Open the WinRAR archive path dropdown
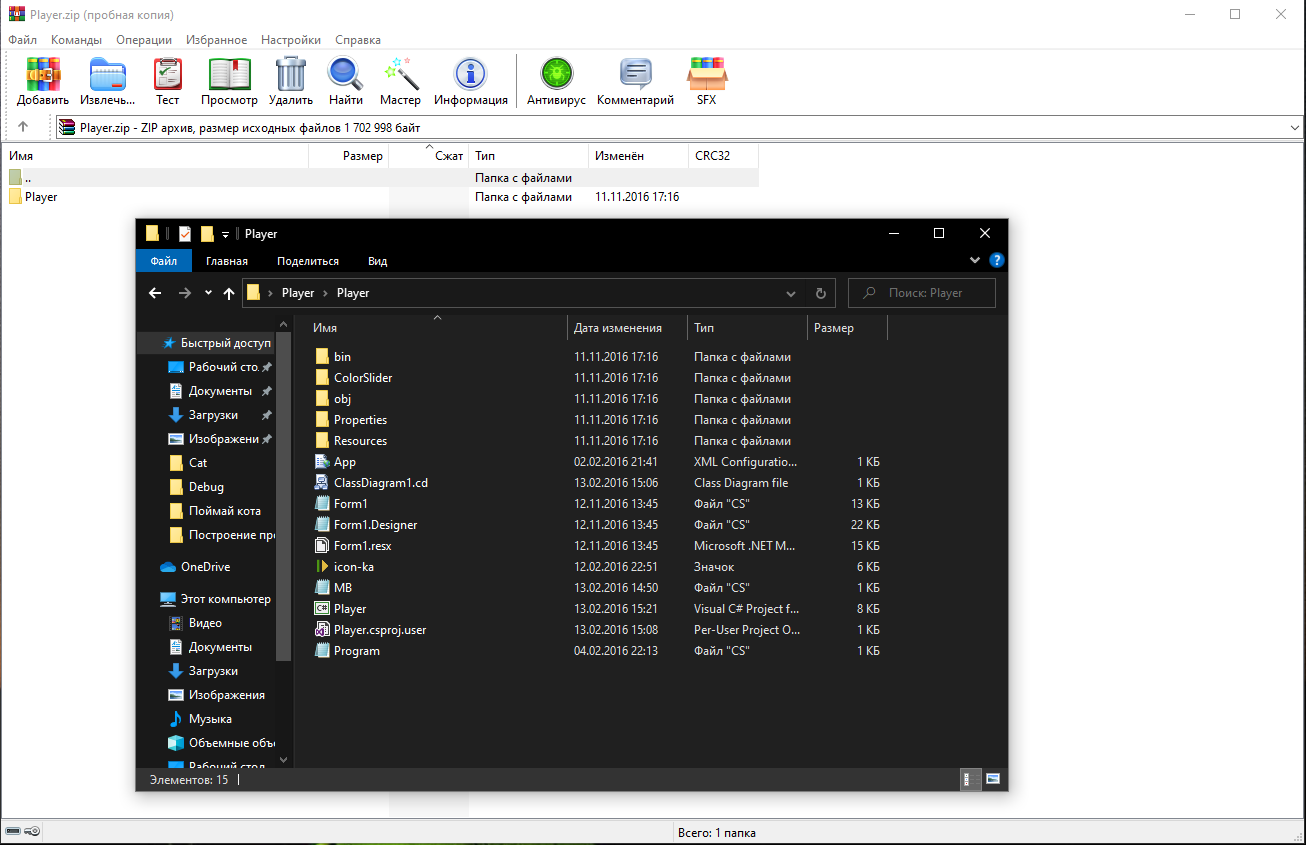 (x=1295, y=128)
